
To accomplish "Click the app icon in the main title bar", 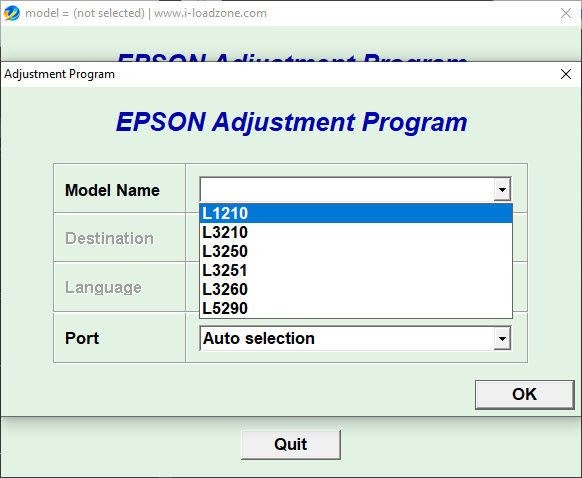I will coord(12,13).
